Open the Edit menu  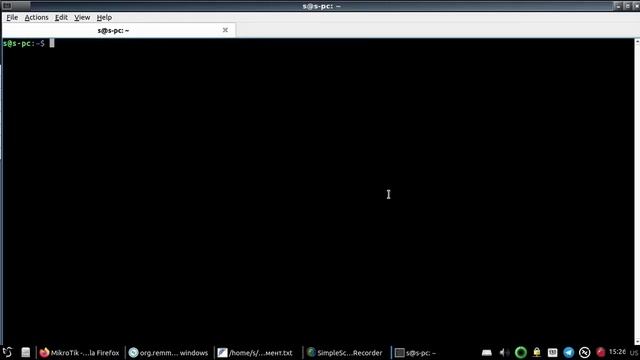pyautogui.click(x=61, y=18)
